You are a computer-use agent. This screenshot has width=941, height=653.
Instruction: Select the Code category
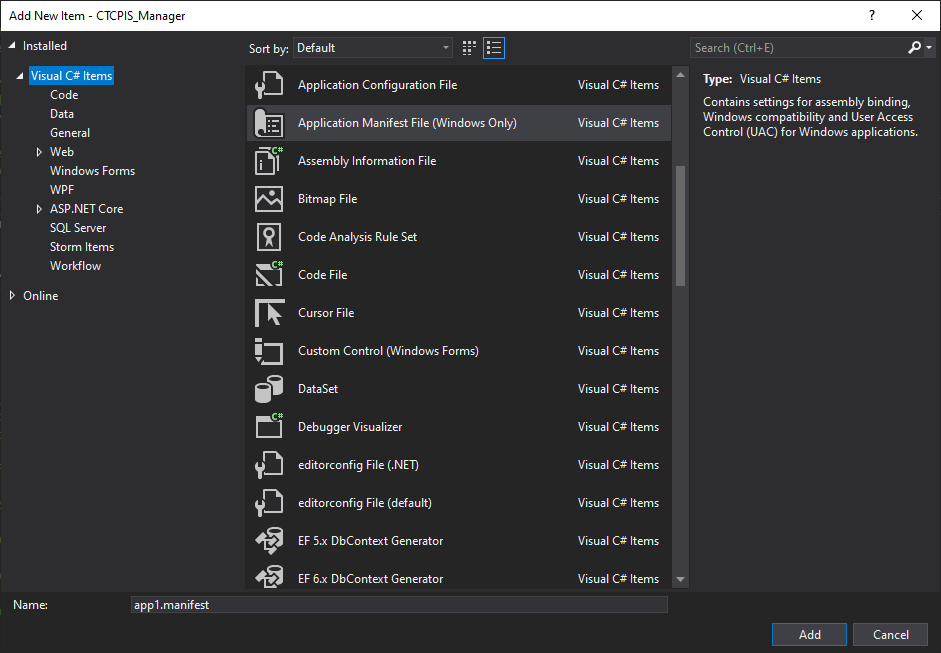pyautogui.click(x=64, y=95)
